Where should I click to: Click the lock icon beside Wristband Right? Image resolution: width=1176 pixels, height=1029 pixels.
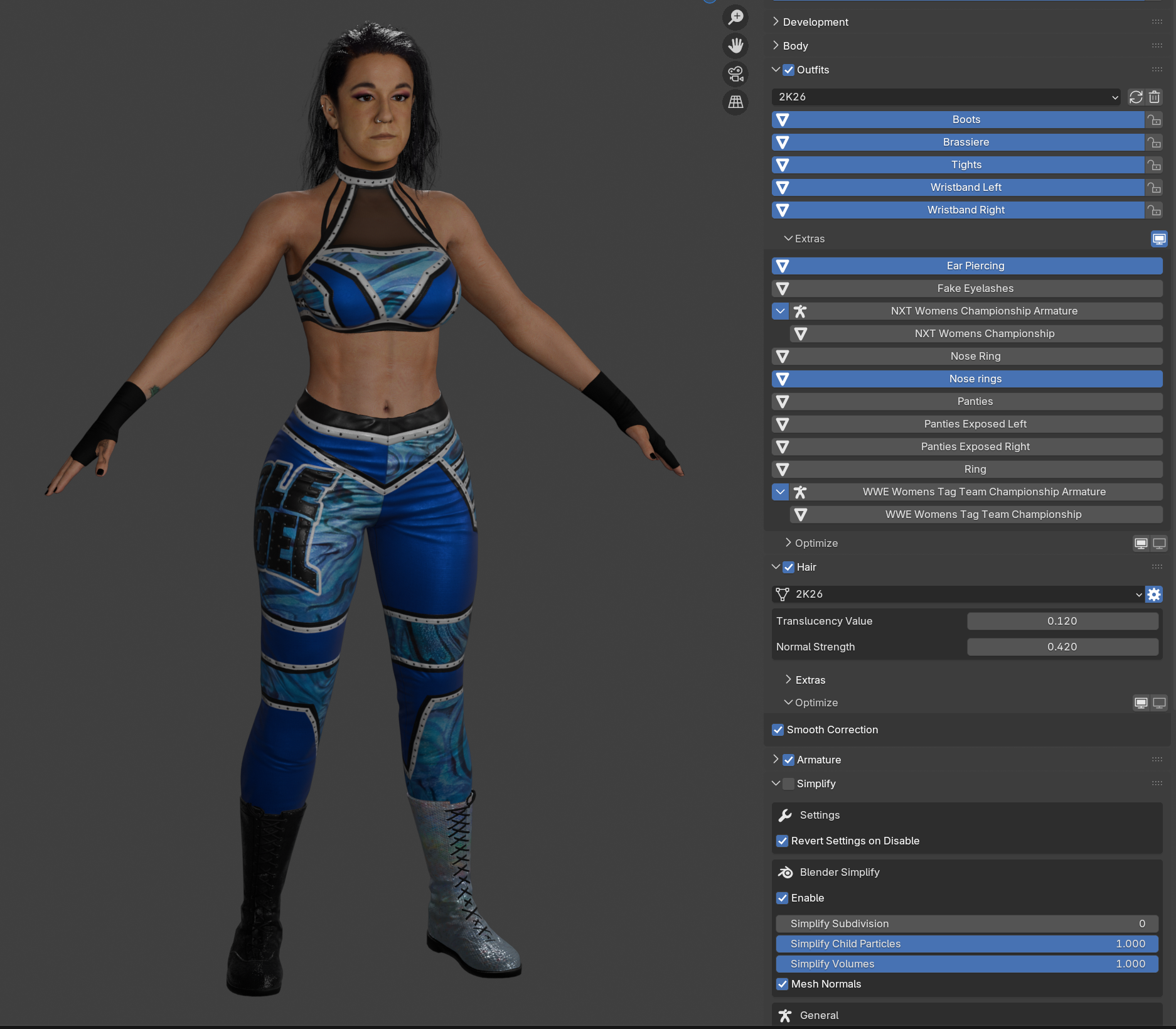point(1154,210)
